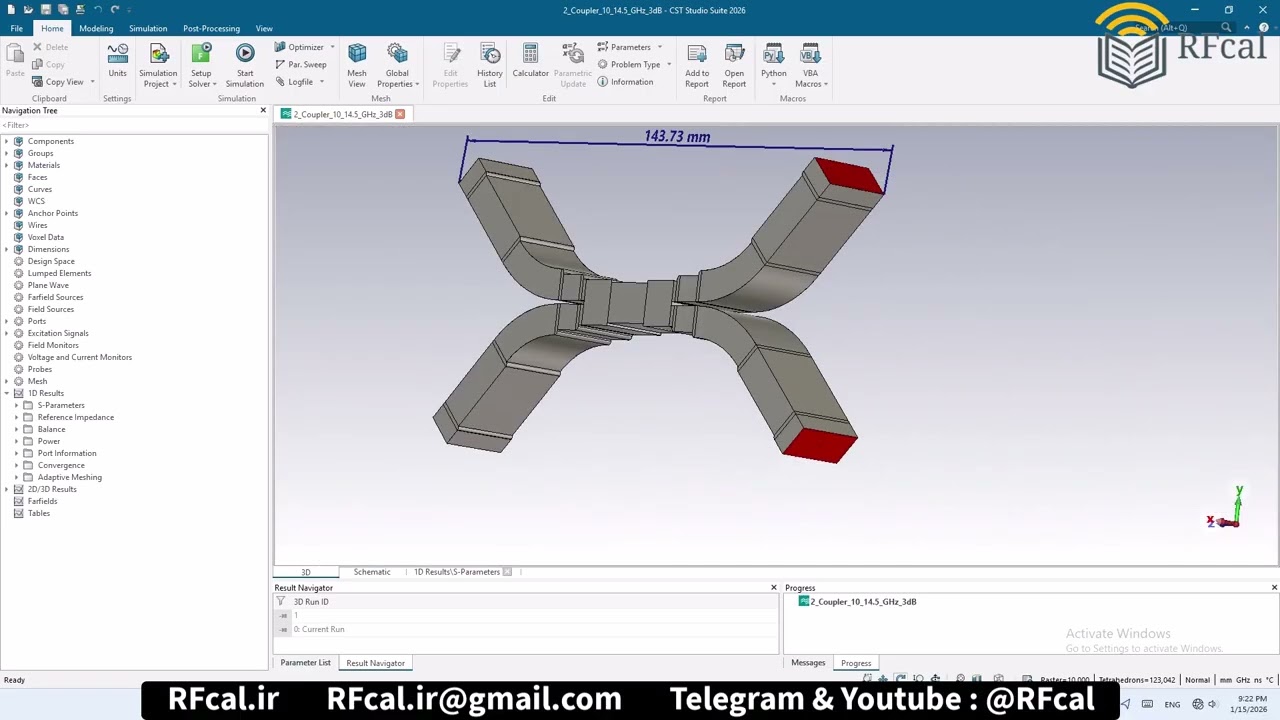Open the Calculator tool
This screenshot has width=1280, height=720.
coord(530,60)
